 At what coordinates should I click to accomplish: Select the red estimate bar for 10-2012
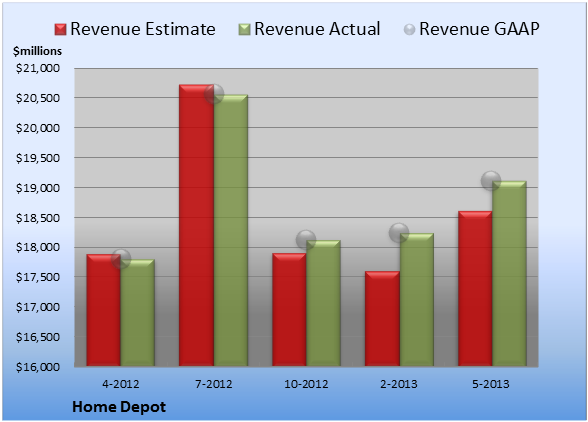point(289,310)
